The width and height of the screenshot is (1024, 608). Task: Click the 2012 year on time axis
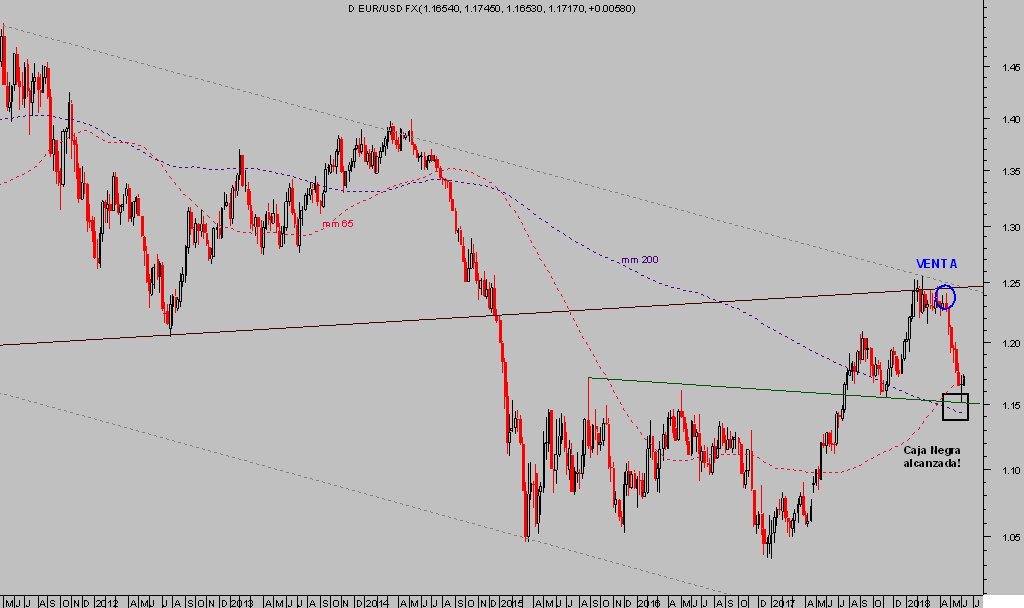(x=108, y=603)
